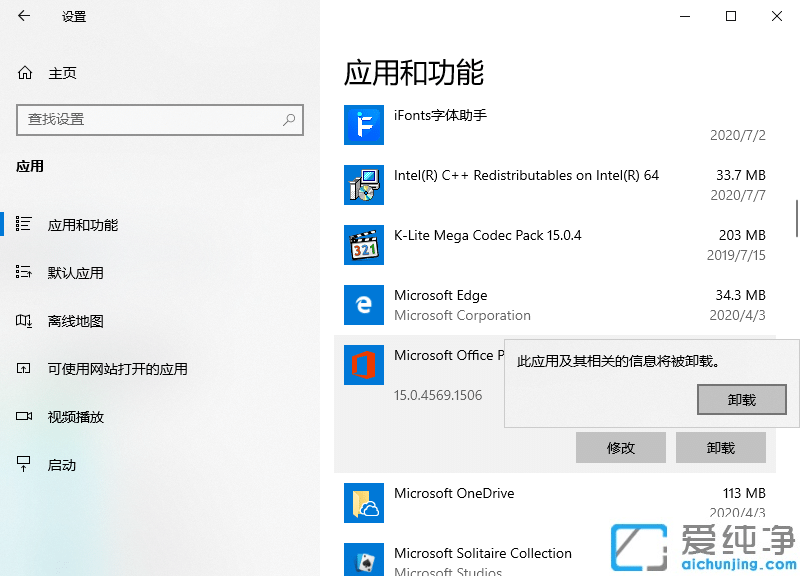The image size is (800, 576).
Task: Click the Microsoft Solitaire Collection icon
Action: tap(363, 560)
